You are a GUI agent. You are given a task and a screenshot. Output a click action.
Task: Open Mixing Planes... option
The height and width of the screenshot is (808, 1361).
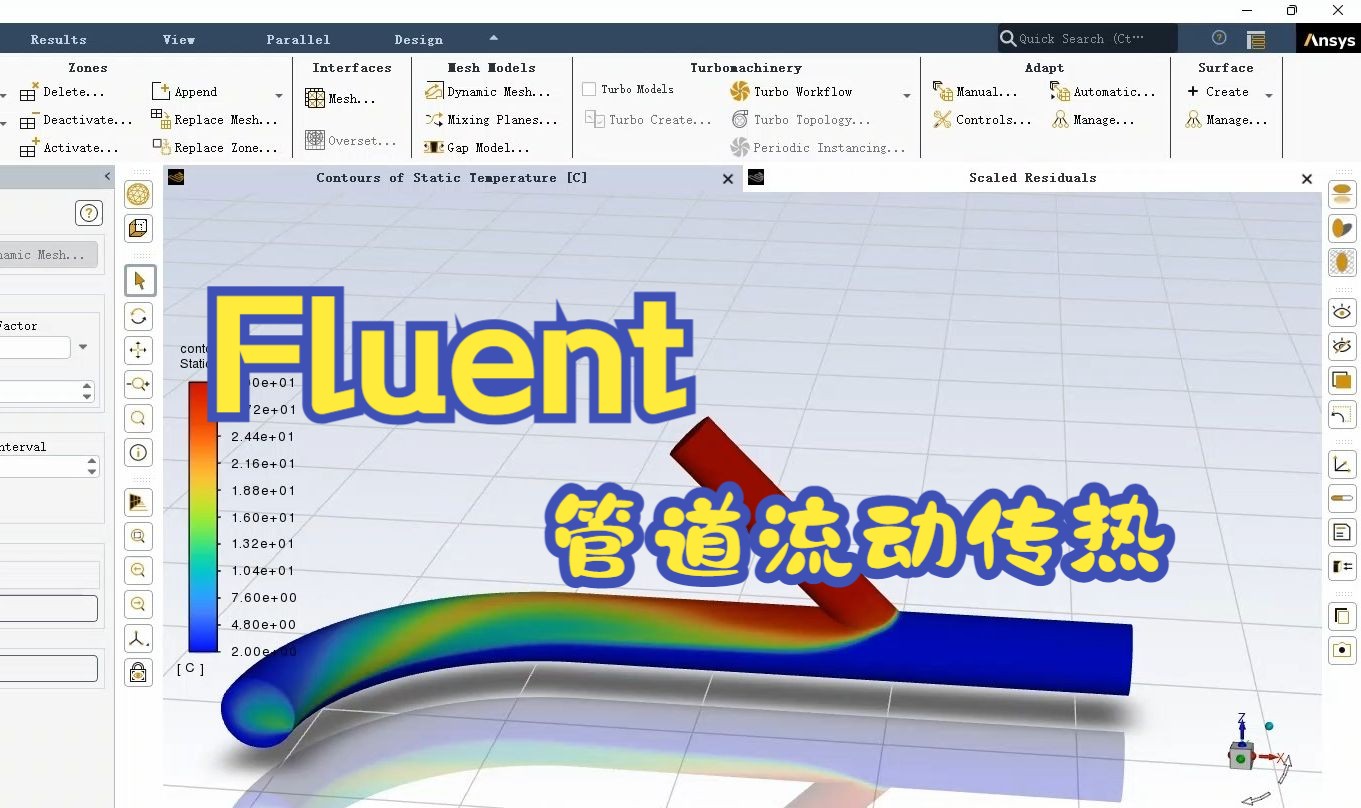[x=491, y=120]
